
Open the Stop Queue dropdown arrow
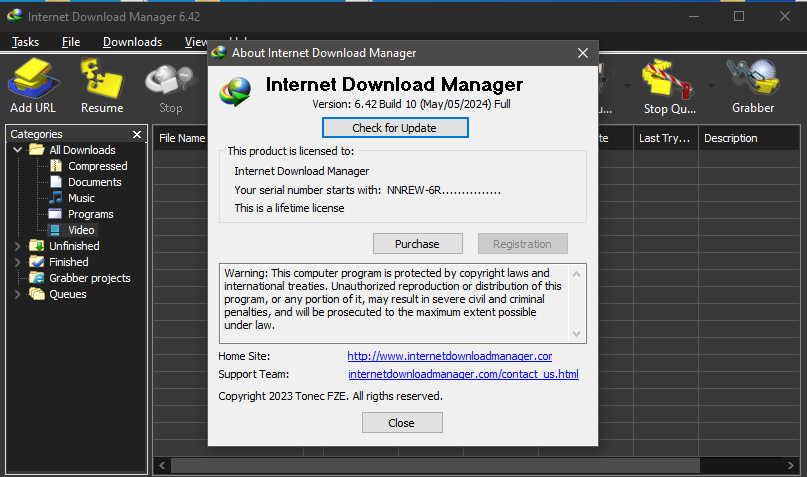coord(711,85)
